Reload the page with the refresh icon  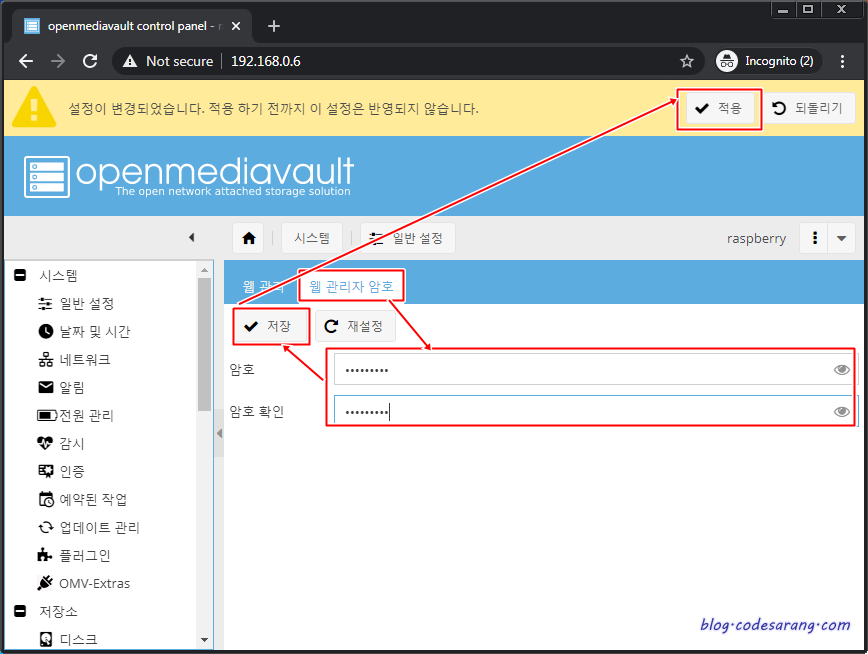click(x=90, y=61)
